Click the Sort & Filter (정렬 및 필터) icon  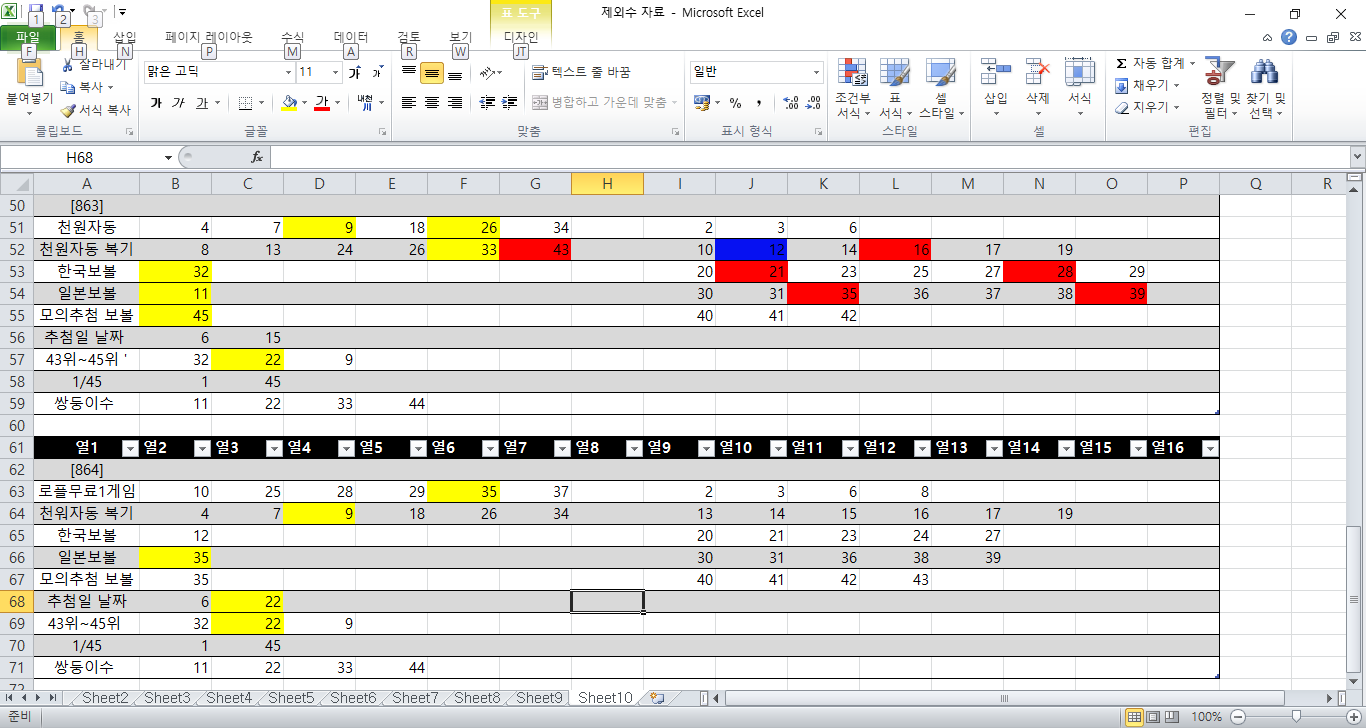pyautogui.click(x=1219, y=73)
